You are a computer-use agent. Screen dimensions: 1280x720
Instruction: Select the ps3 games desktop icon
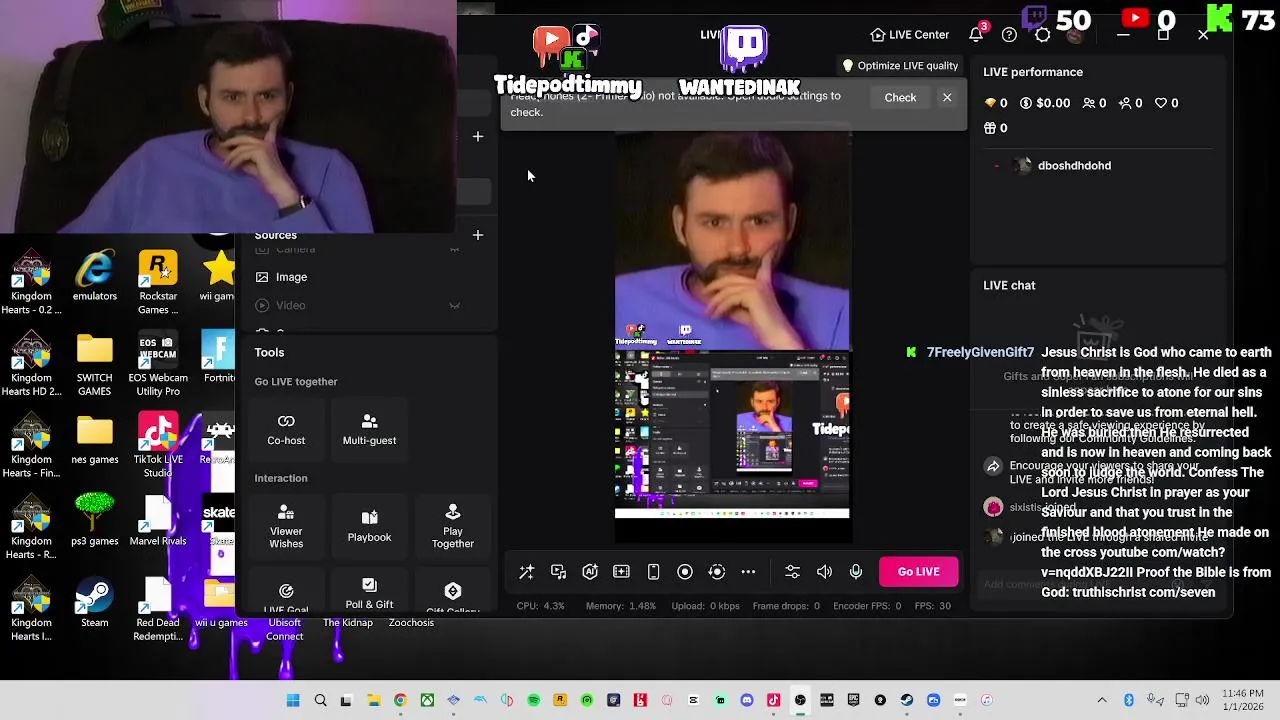click(95, 520)
